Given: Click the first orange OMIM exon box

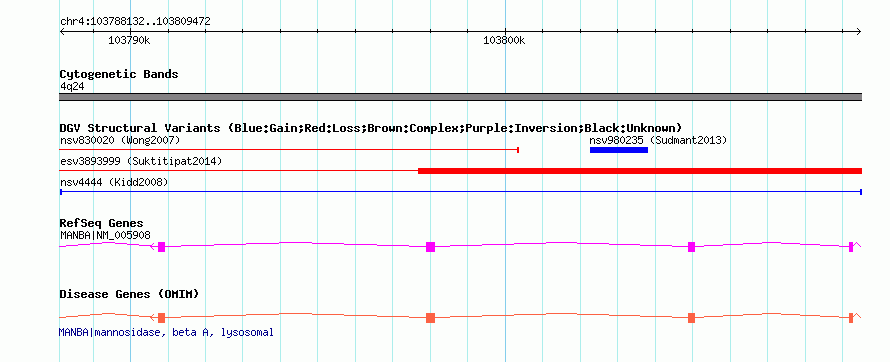Looking at the screenshot, I should coord(161,318).
